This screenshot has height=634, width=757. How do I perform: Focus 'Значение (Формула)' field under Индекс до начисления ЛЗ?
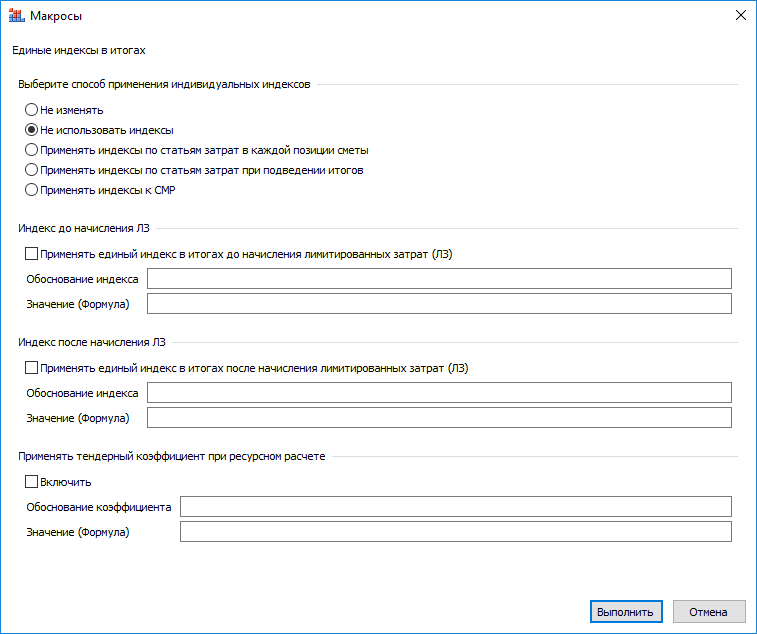coord(439,303)
